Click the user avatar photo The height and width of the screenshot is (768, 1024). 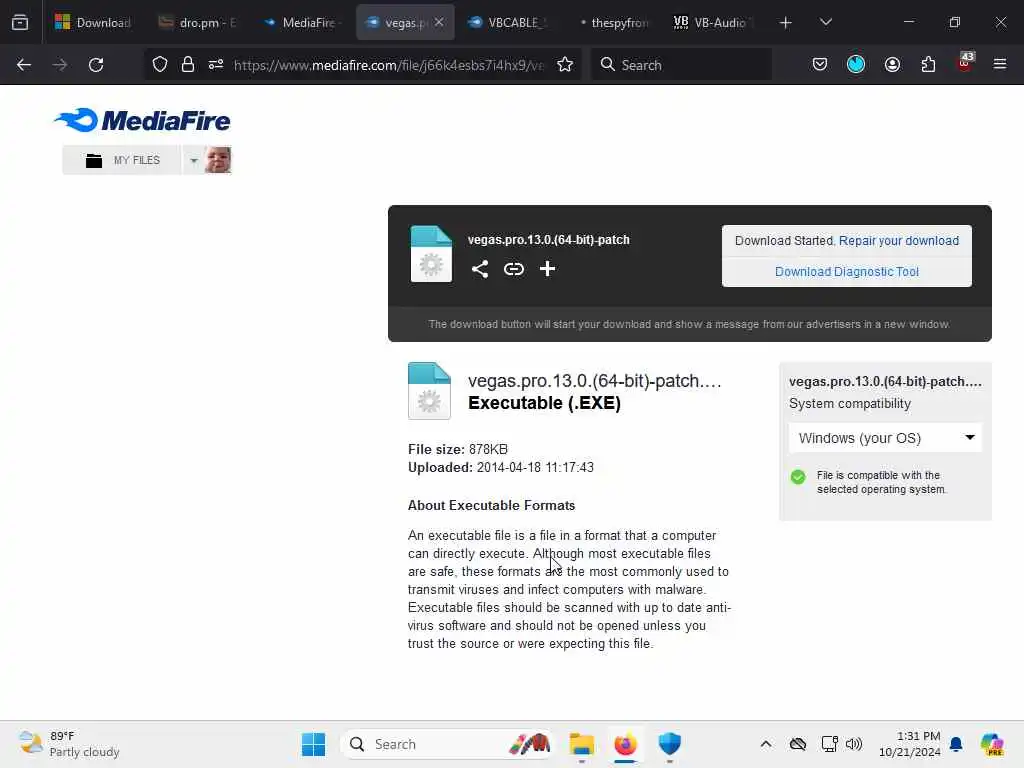(217, 160)
